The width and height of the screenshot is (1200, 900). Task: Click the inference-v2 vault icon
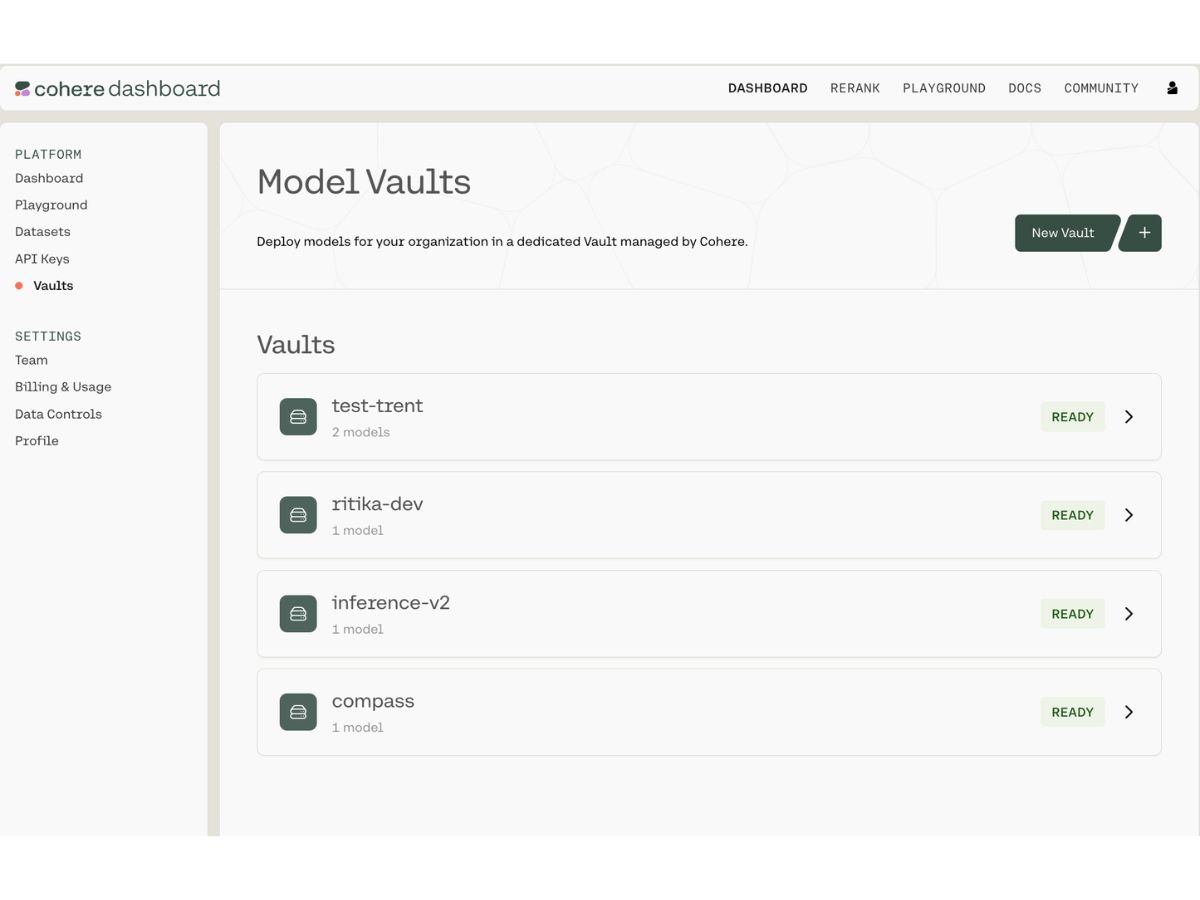tap(298, 614)
